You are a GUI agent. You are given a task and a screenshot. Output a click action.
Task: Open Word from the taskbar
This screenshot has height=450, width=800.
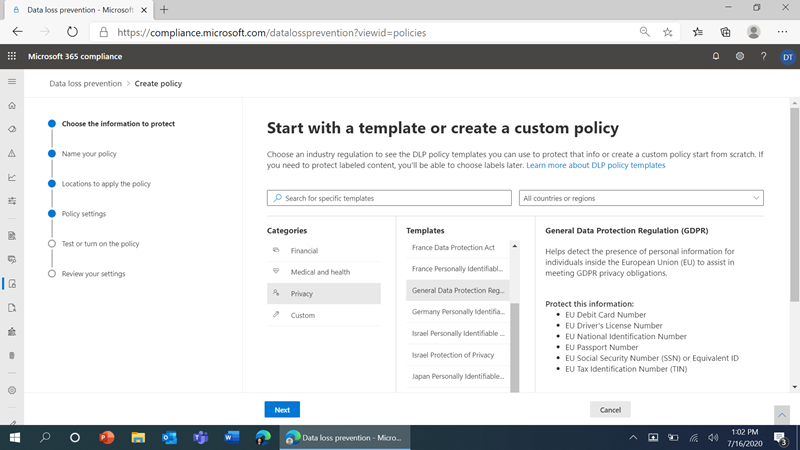pyautogui.click(x=232, y=437)
